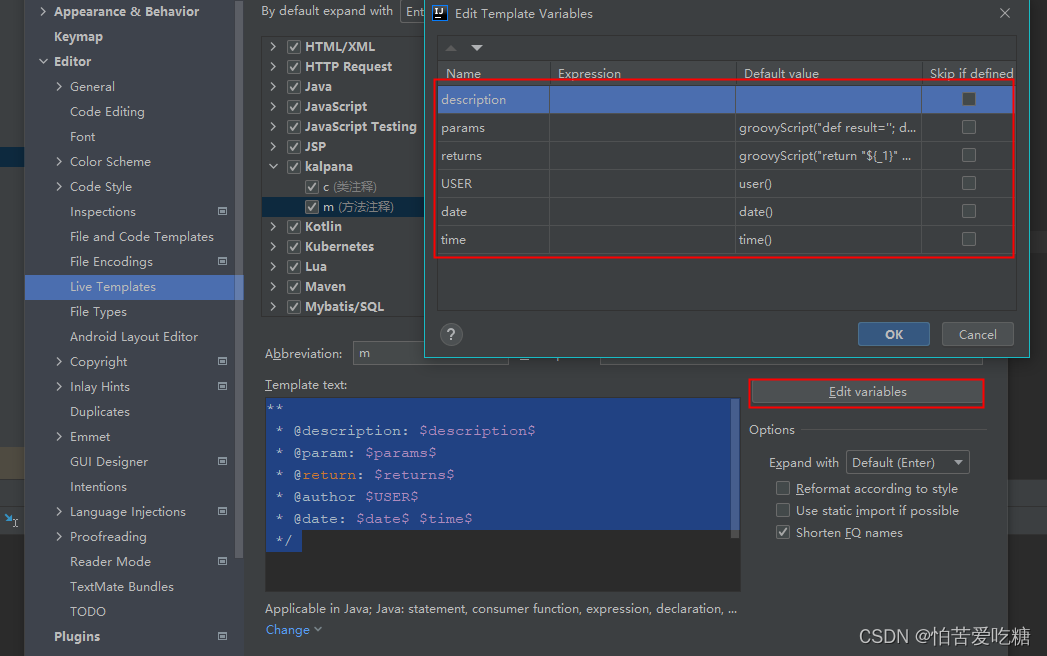
Task: Click Cancel in Edit Template Variables
Action: pos(978,335)
